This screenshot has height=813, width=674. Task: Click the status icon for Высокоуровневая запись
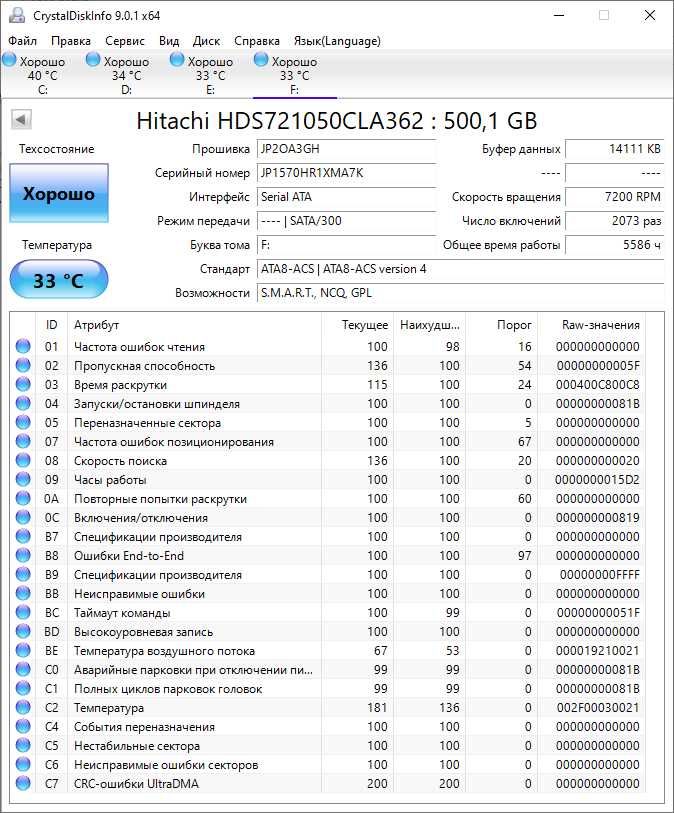[x=23, y=632]
